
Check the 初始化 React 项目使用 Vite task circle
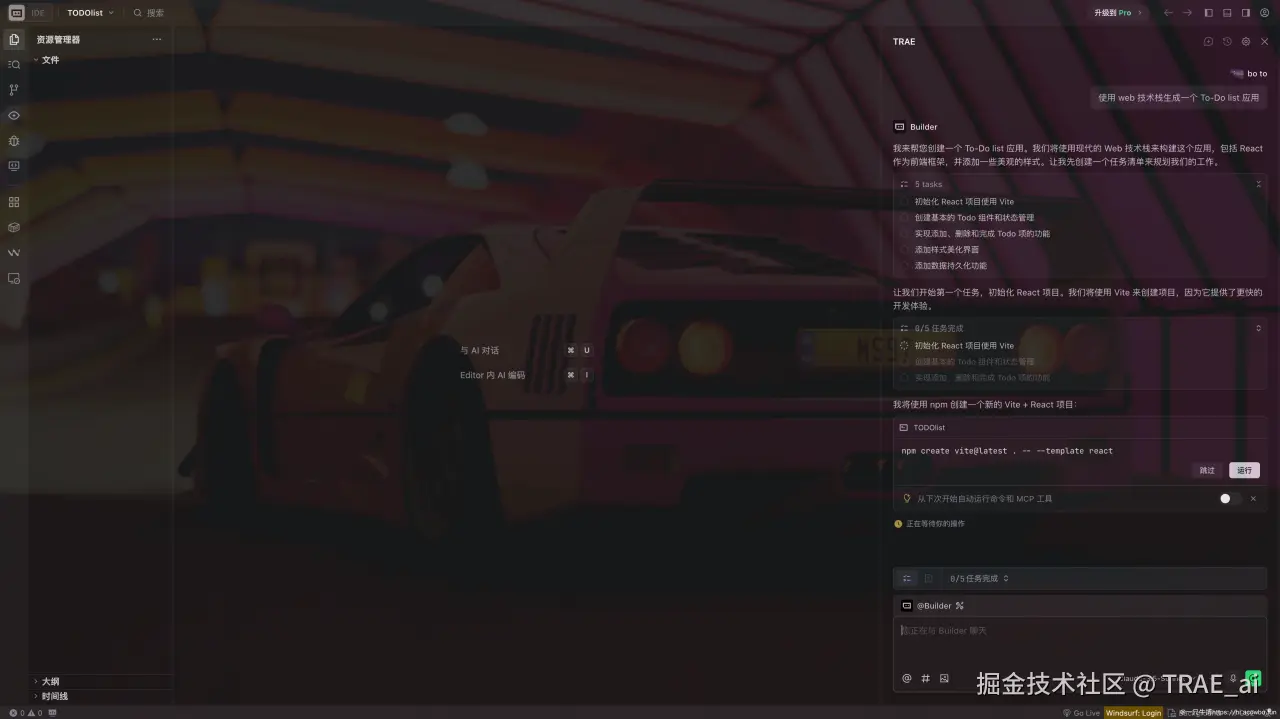[x=905, y=201]
